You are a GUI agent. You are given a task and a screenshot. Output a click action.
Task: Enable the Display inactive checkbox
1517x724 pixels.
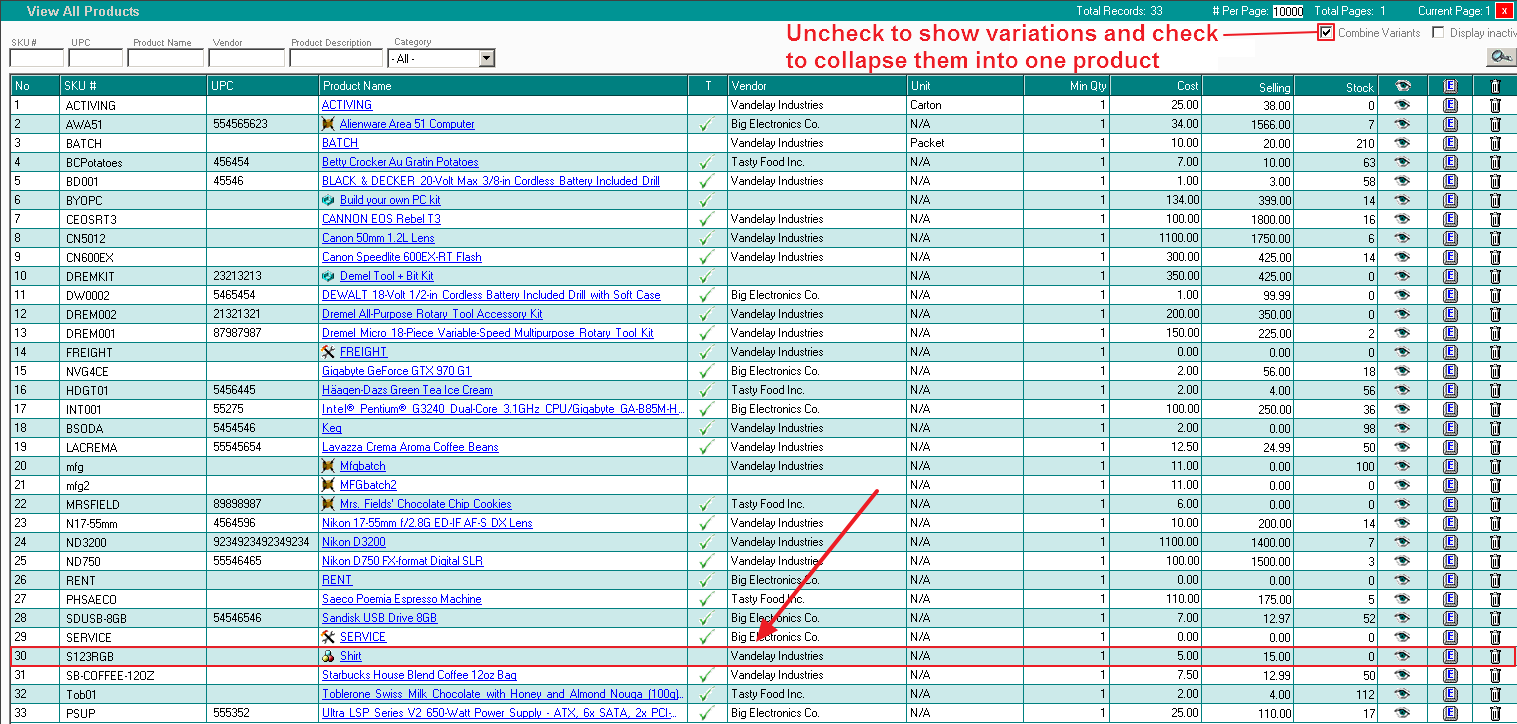tap(1438, 33)
